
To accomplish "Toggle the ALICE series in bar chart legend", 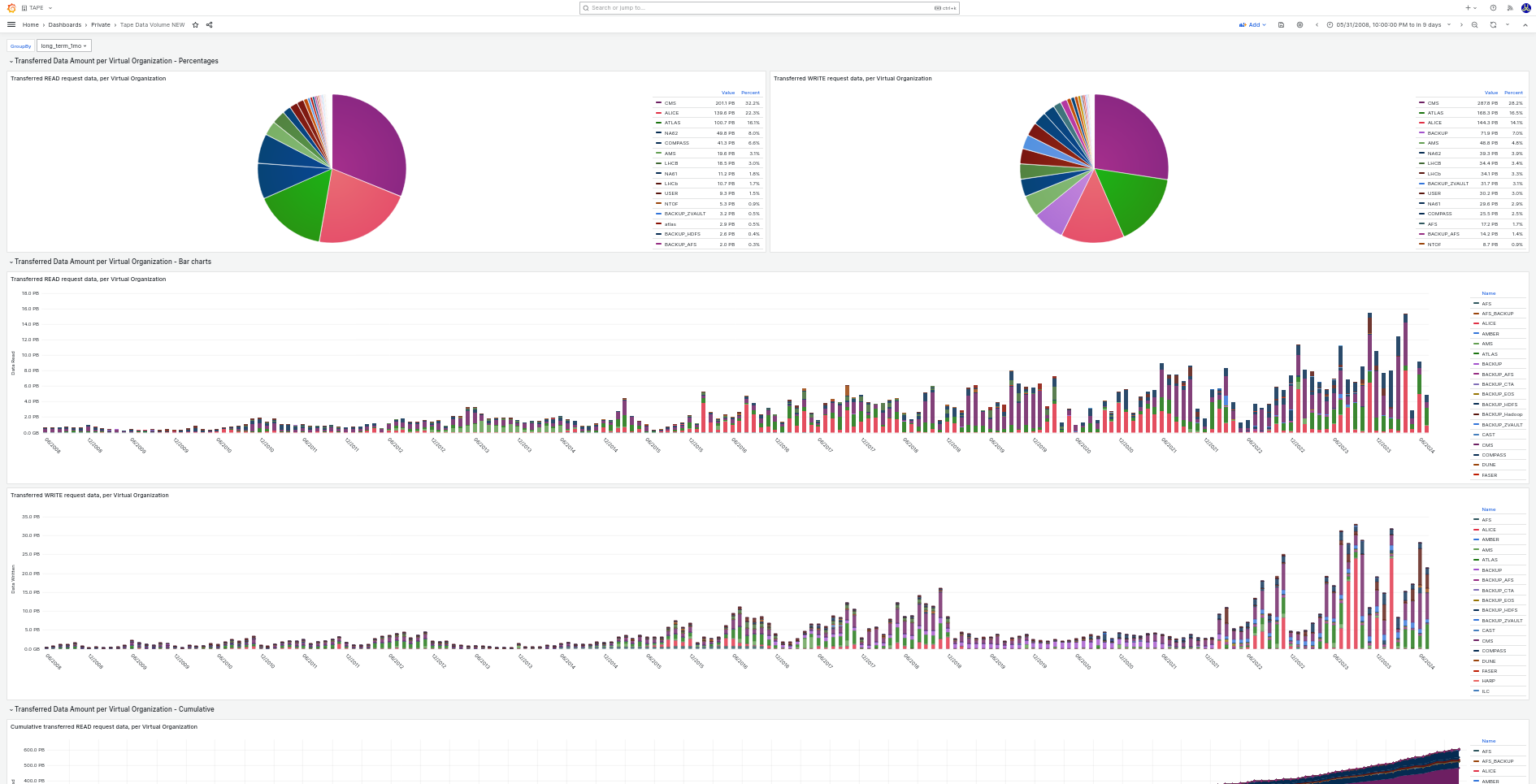I will click(1486, 323).
